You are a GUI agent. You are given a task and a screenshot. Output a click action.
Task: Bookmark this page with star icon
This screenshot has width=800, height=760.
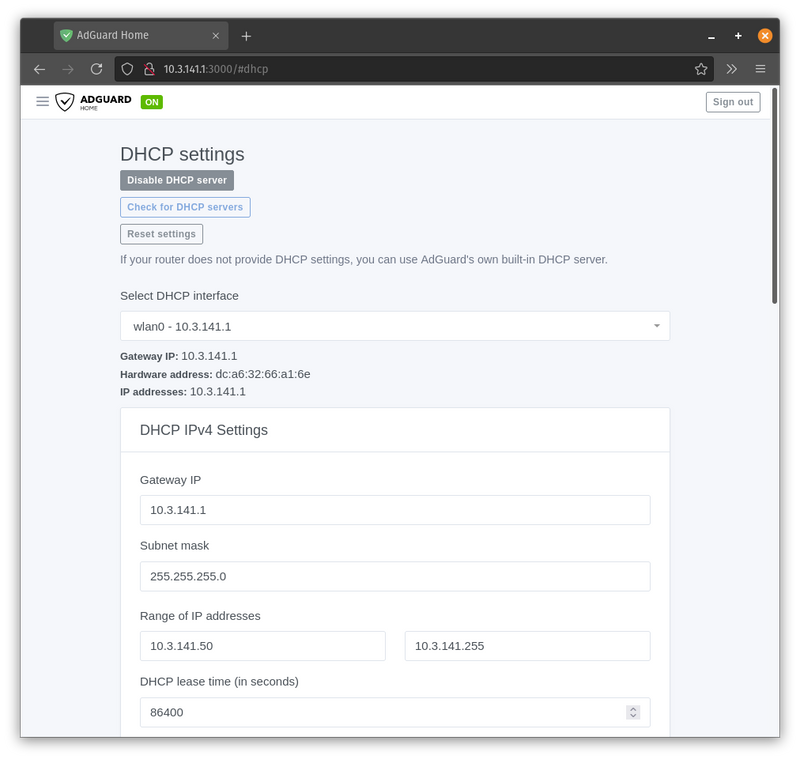(x=701, y=69)
